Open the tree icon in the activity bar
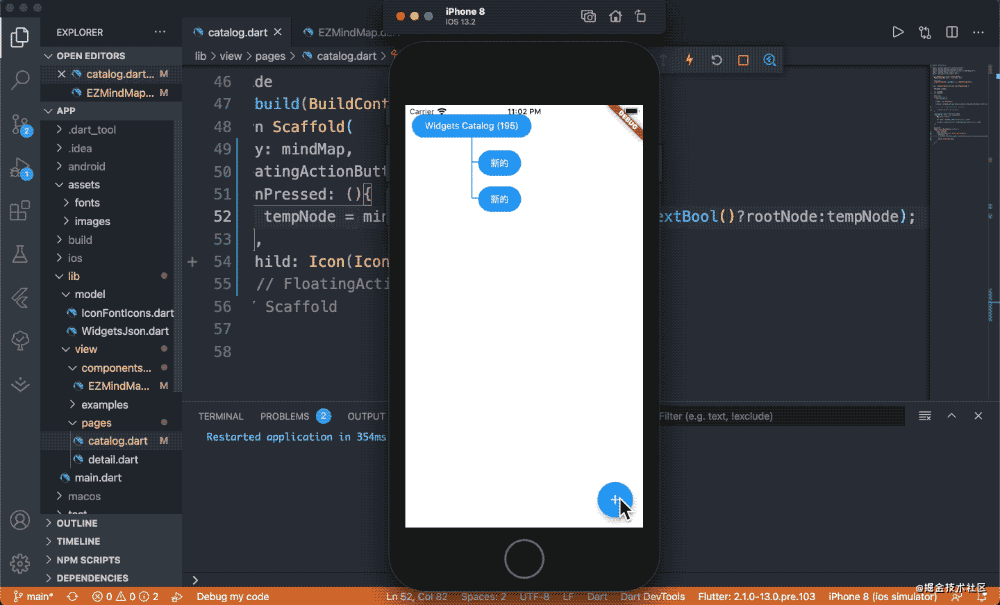 coord(20,340)
